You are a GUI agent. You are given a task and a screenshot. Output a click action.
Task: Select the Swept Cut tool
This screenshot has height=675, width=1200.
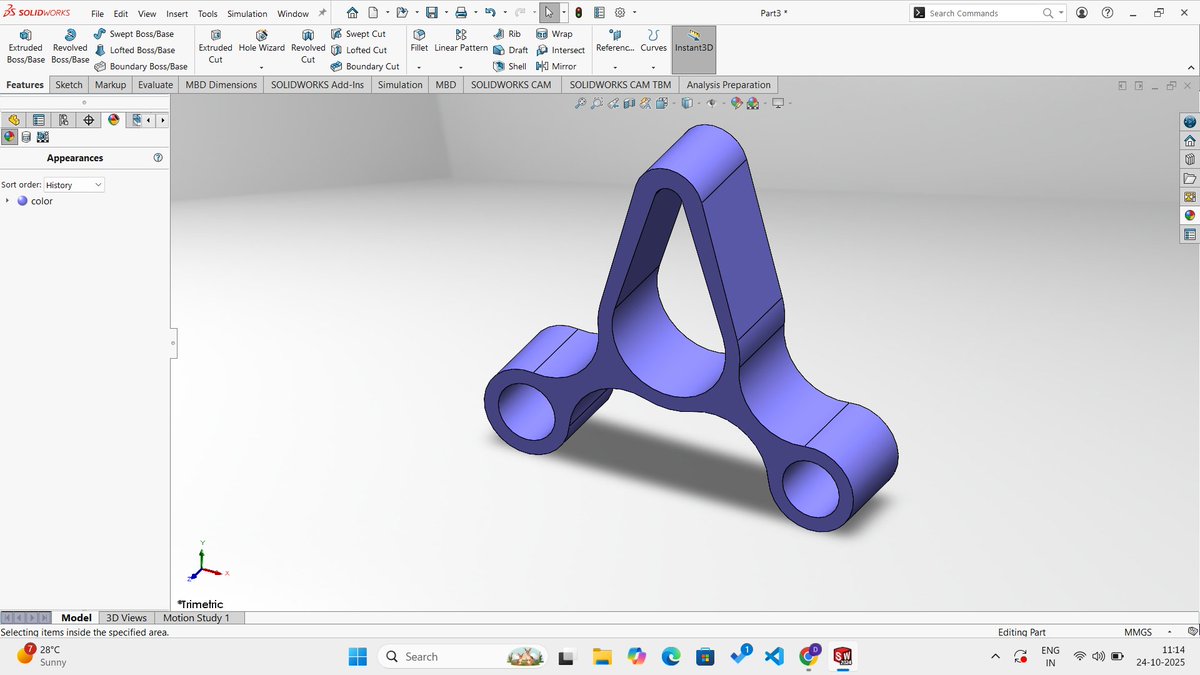coord(357,34)
